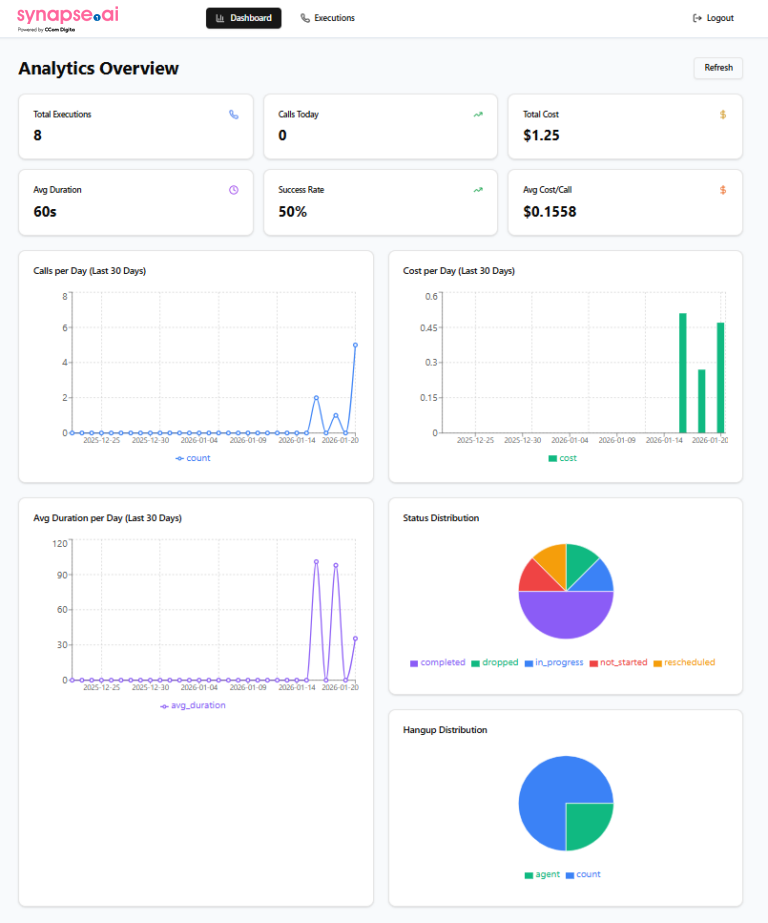Click the trend icon in Success Rate card
The image size is (768, 923).
478,190
